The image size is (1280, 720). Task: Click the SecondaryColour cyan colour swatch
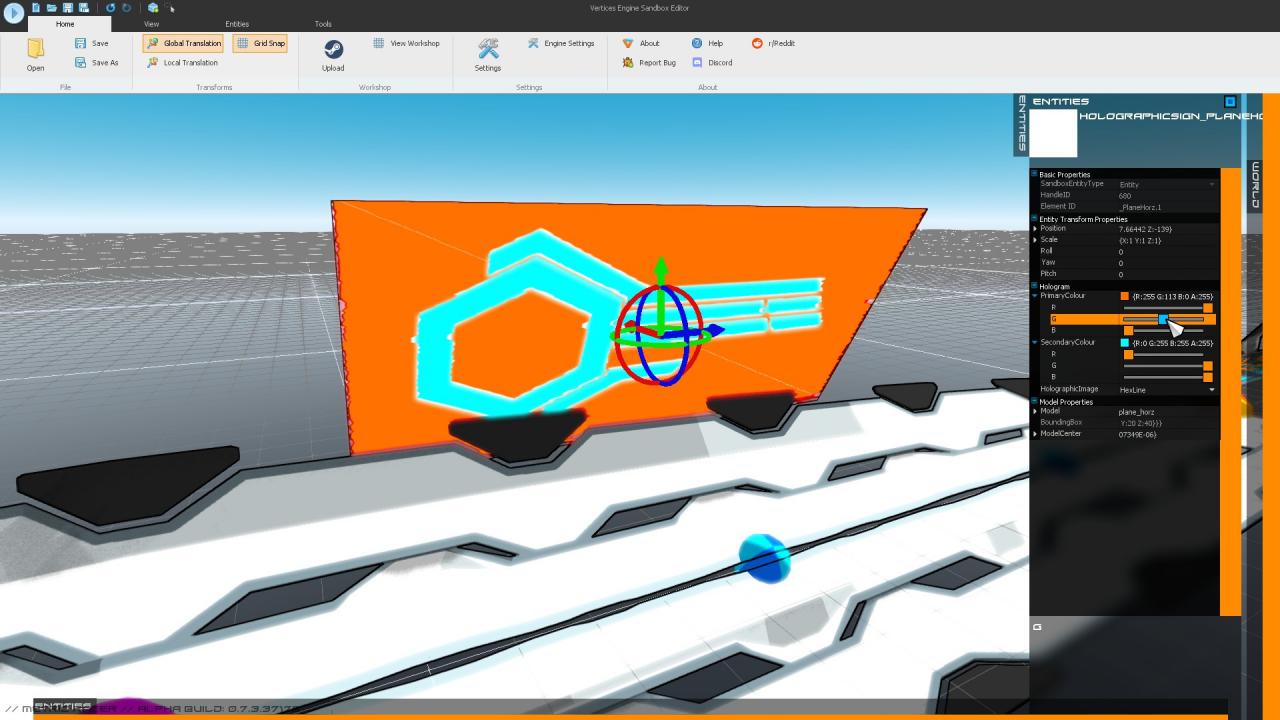click(x=1125, y=343)
